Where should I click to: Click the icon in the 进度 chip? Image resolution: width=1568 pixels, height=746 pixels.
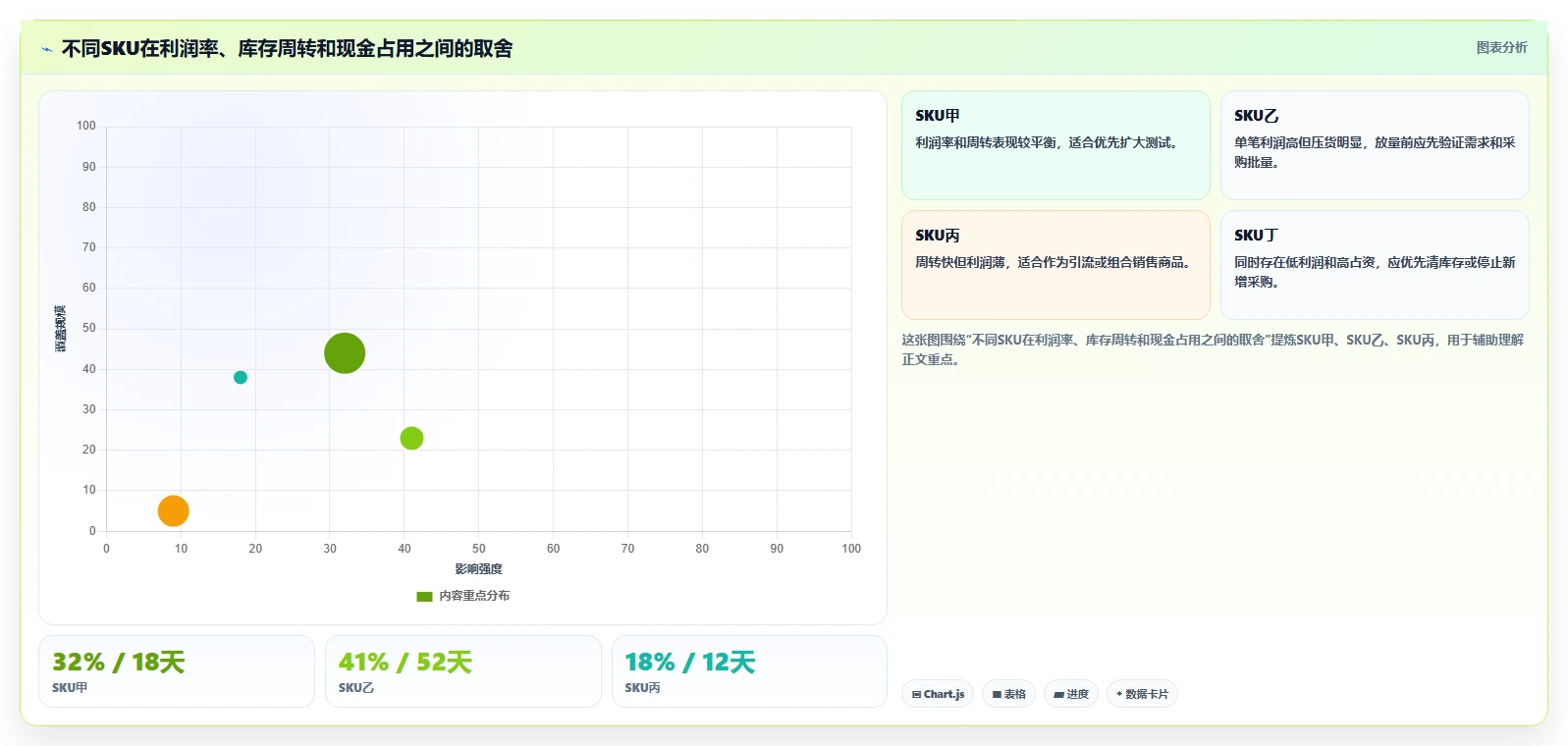click(x=1058, y=694)
